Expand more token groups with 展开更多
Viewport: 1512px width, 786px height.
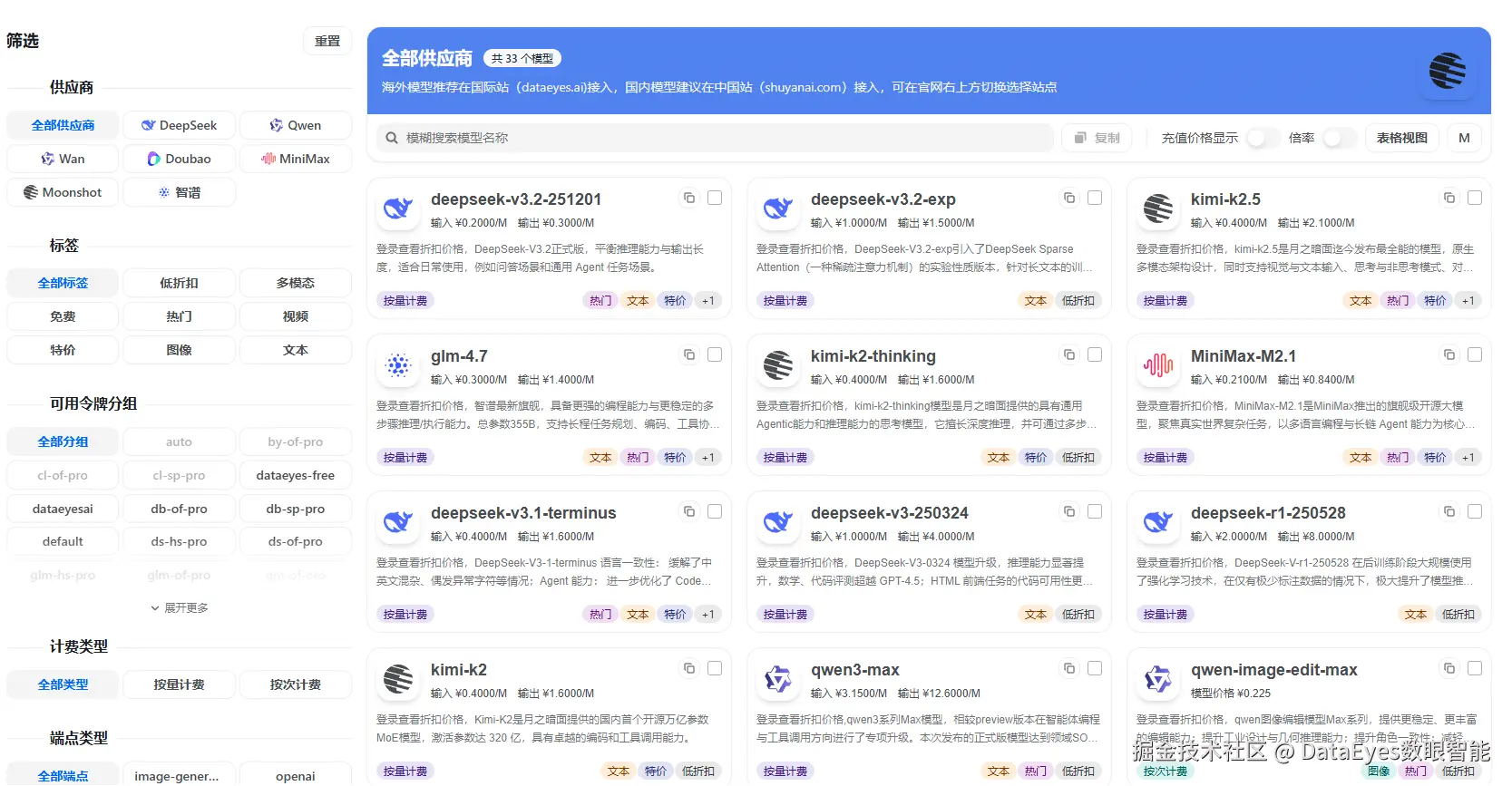pos(180,607)
